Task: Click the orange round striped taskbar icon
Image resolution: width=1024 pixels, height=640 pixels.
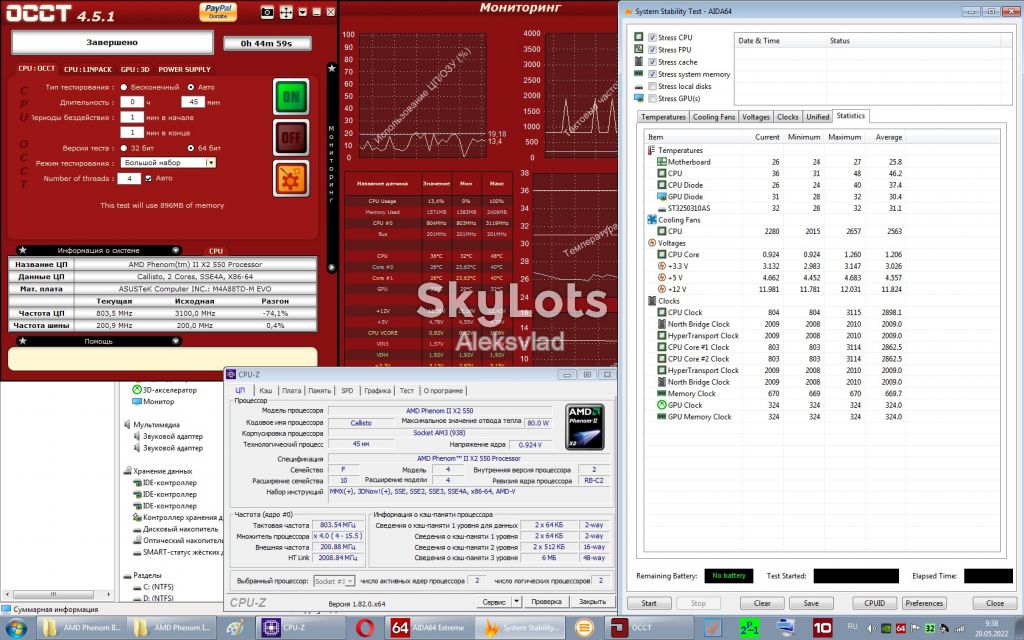Action: pyautogui.click(x=584, y=628)
